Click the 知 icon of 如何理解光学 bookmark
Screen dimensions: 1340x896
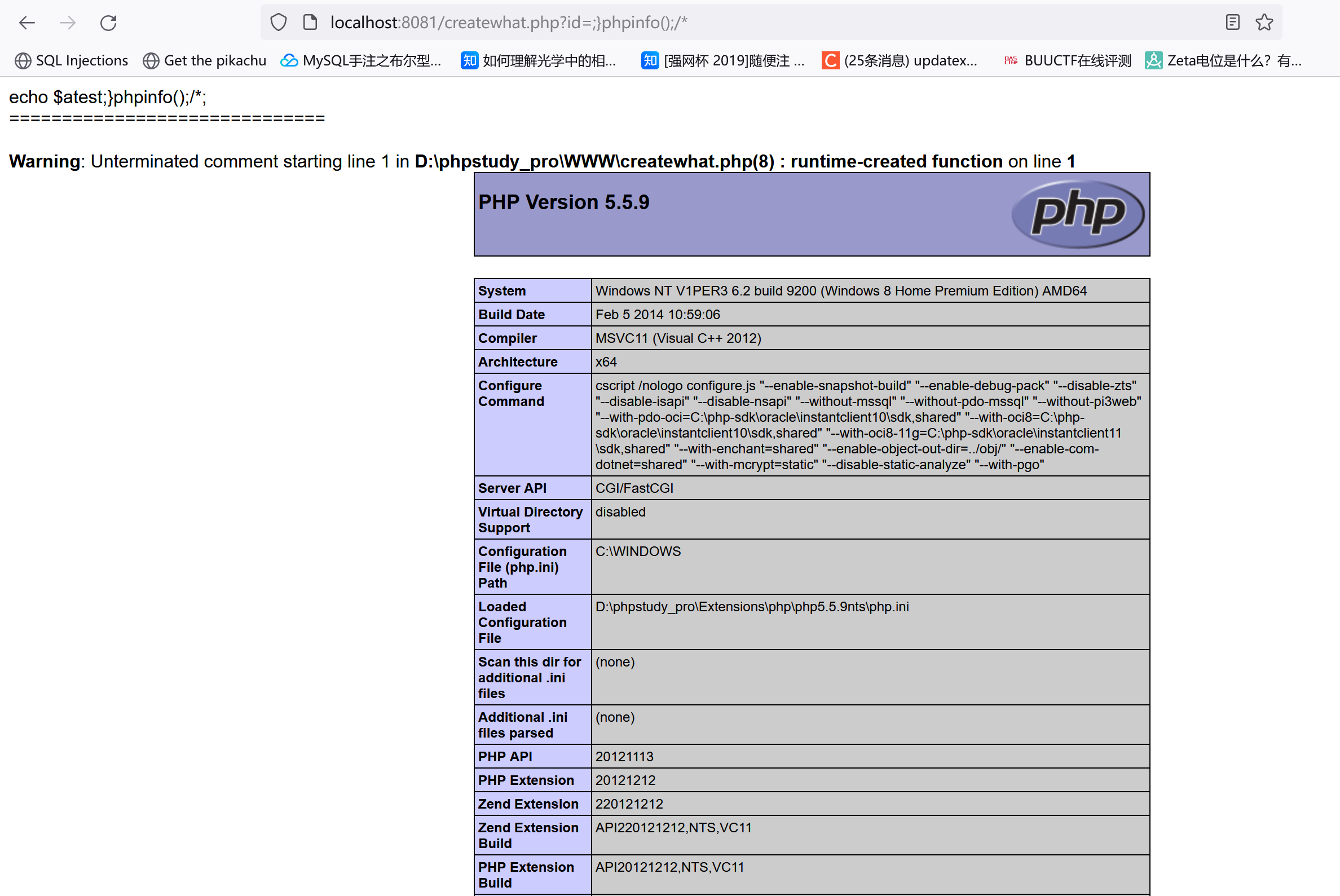tap(469, 60)
